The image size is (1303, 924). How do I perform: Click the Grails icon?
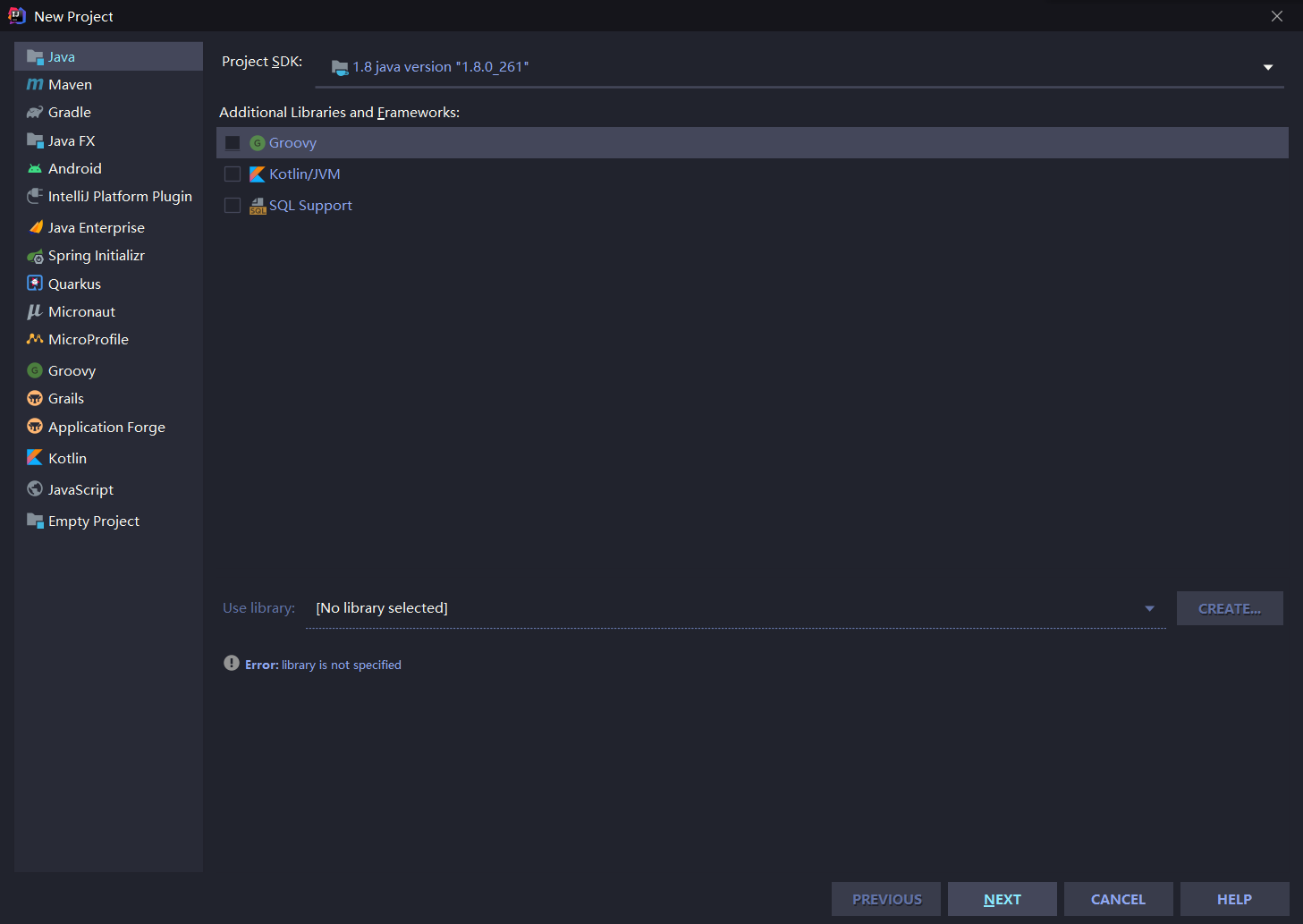(35, 398)
